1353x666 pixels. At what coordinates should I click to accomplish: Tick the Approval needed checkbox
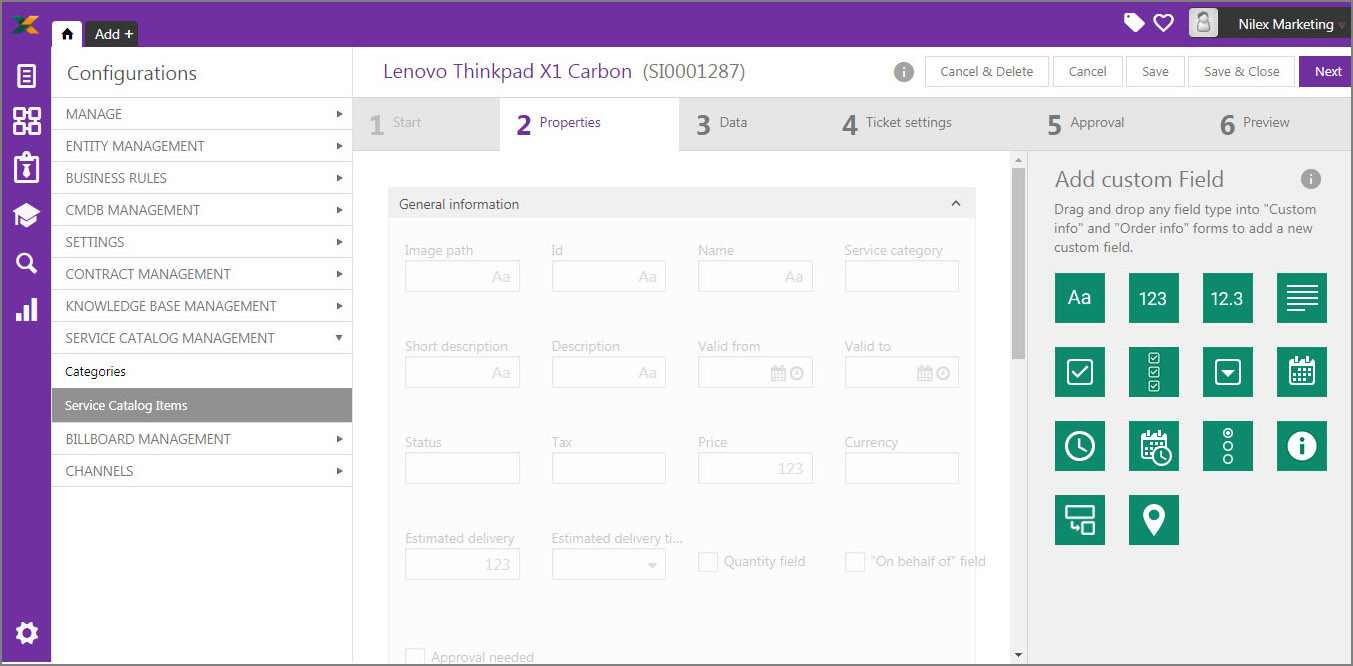pos(415,657)
